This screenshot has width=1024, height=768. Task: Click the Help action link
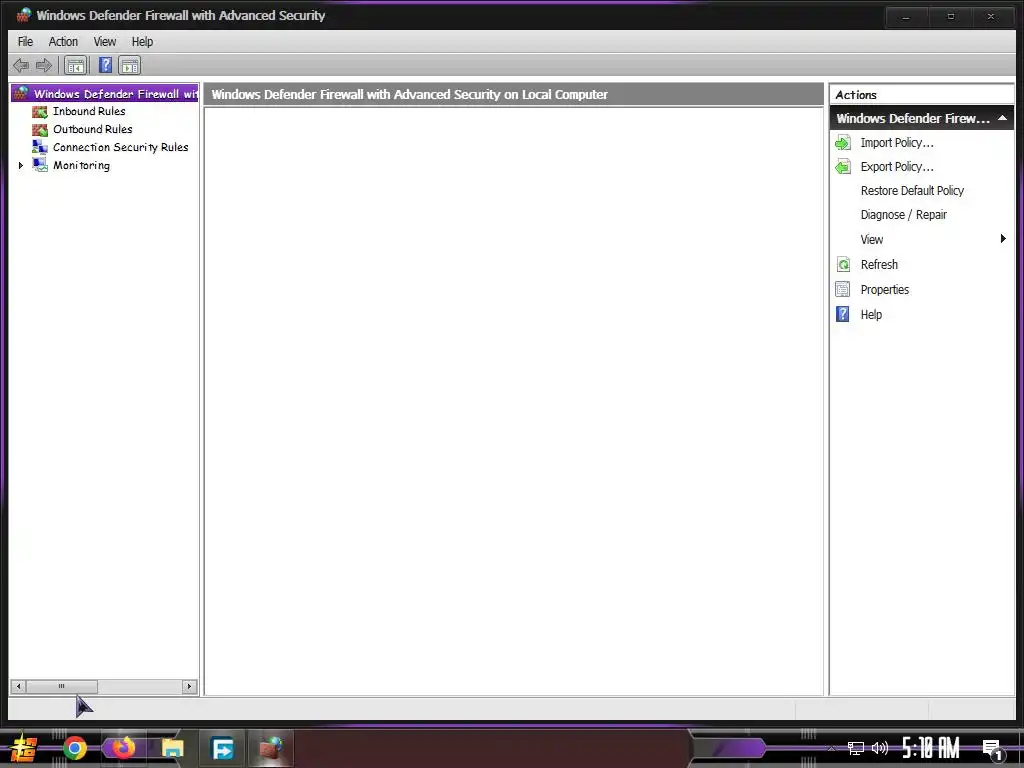[871, 314]
